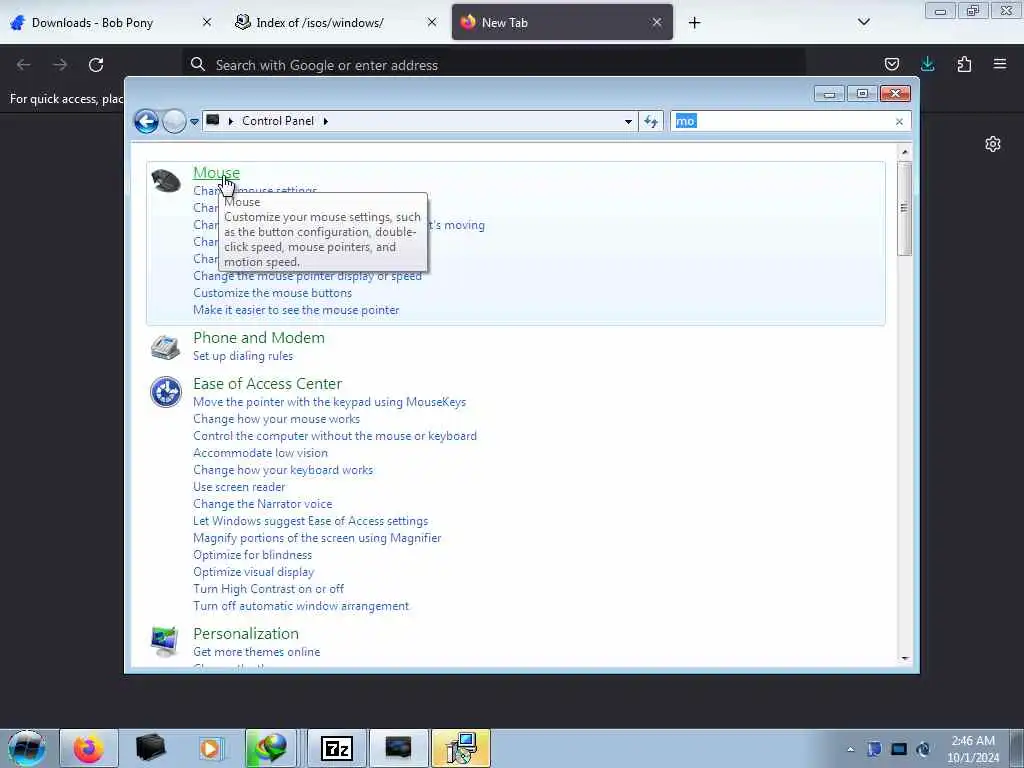Open Get more themes online link
Viewport: 1024px width, 768px height.
pos(256,652)
